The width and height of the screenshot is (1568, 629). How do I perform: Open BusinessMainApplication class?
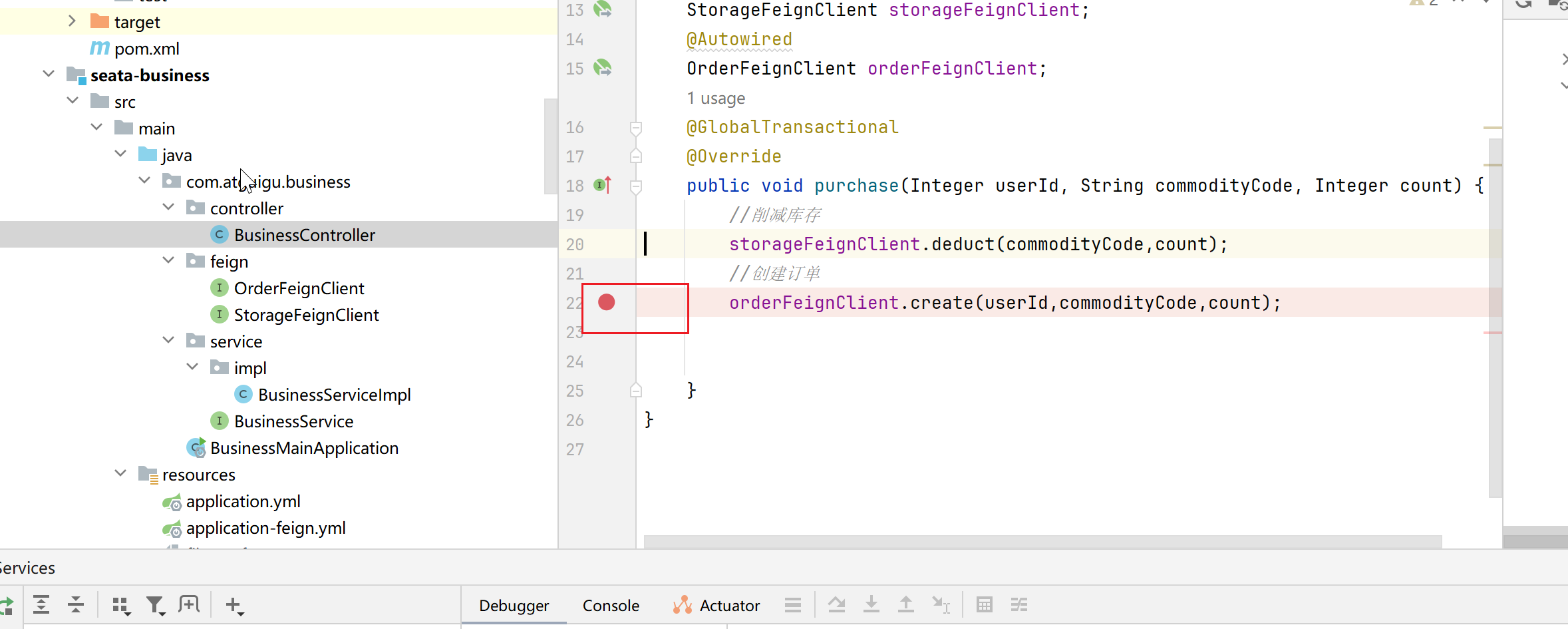point(305,448)
